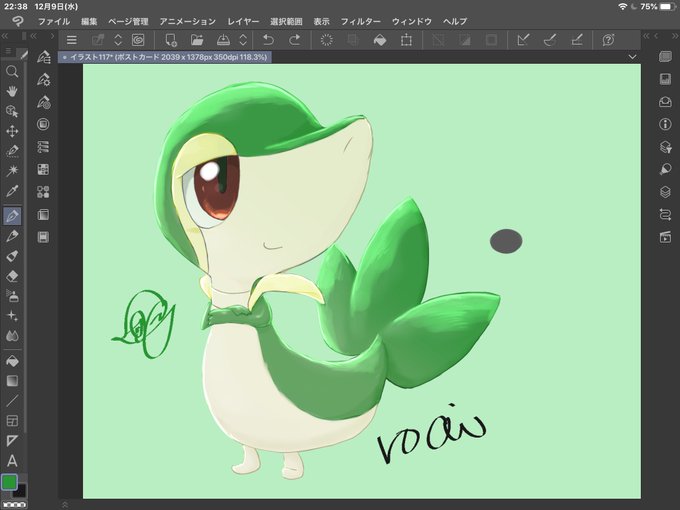
Task: Select the Airbrush tool
Action: (x=12, y=296)
